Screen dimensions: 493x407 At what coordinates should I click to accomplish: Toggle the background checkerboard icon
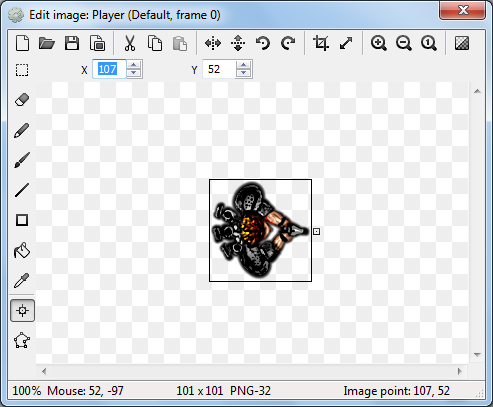tap(462, 43)
